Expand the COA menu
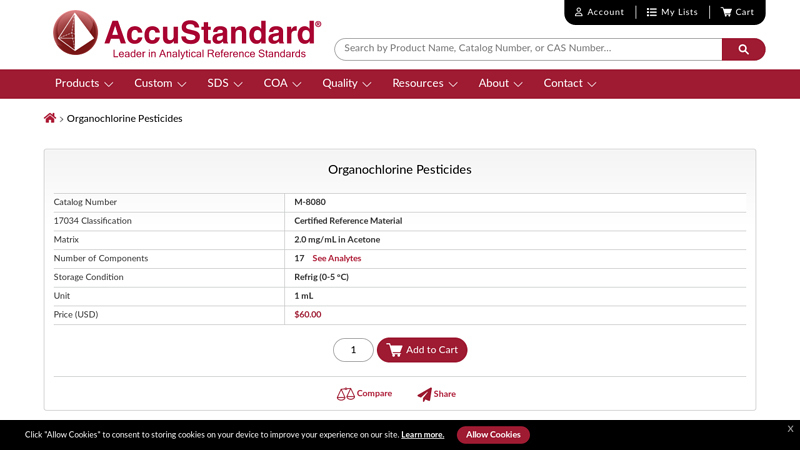The width and height of the screenshot is (800, 450). (282, 83)
